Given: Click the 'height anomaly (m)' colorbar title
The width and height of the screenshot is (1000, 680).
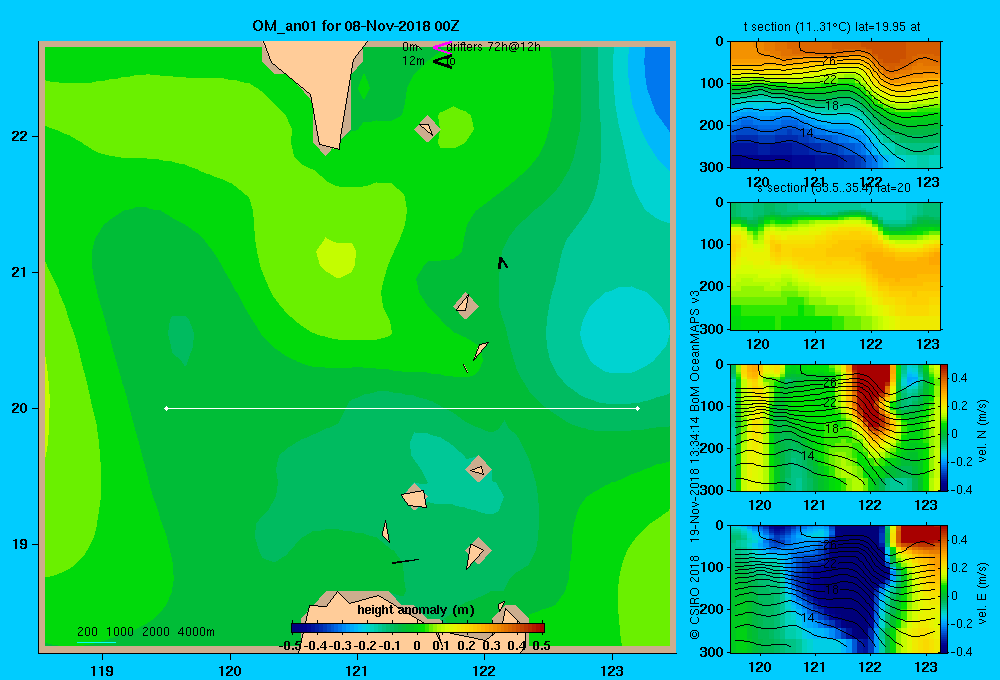Looking at the screenshot, I should (x=416, y=610).
